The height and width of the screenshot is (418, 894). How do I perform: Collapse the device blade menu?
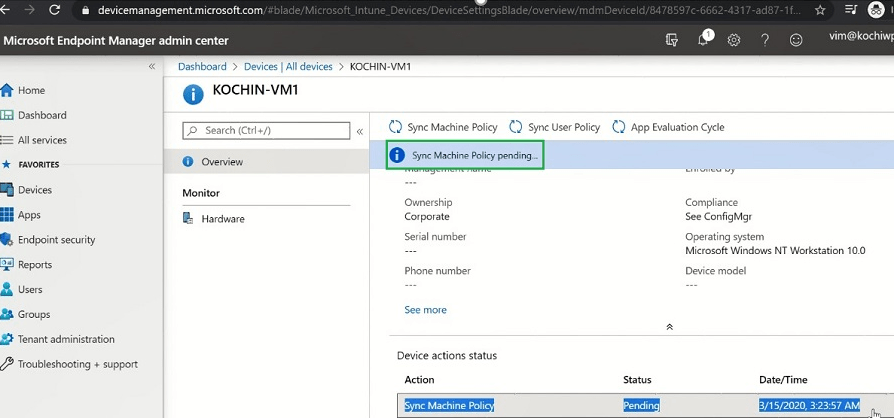coord(360,131)
